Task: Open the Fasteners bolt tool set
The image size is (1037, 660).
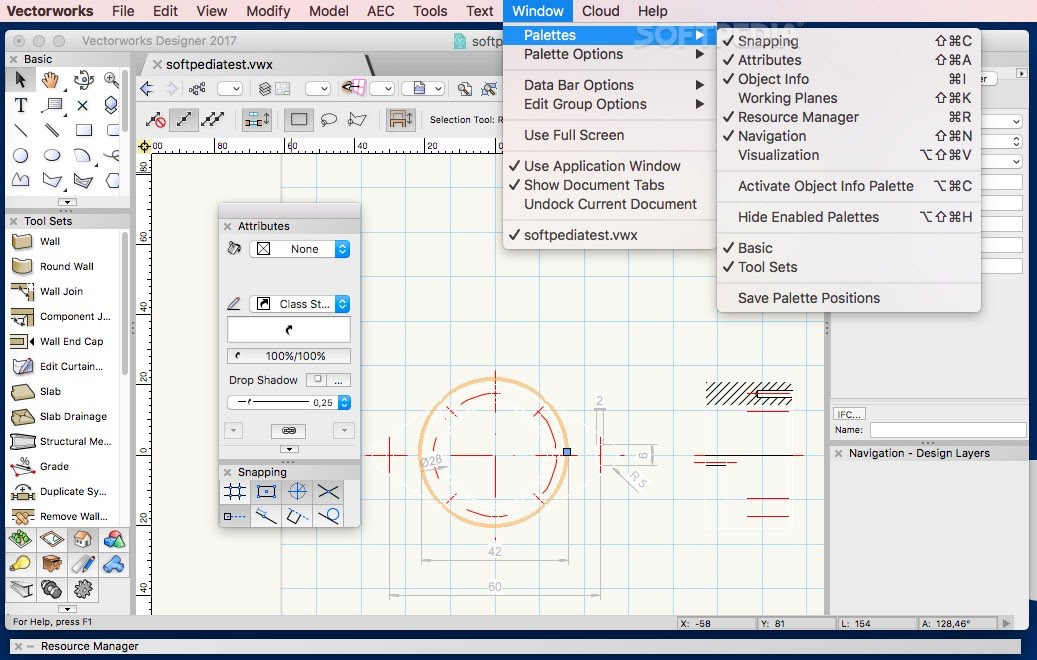Action: pyautogui.click(x=52, y=589)
